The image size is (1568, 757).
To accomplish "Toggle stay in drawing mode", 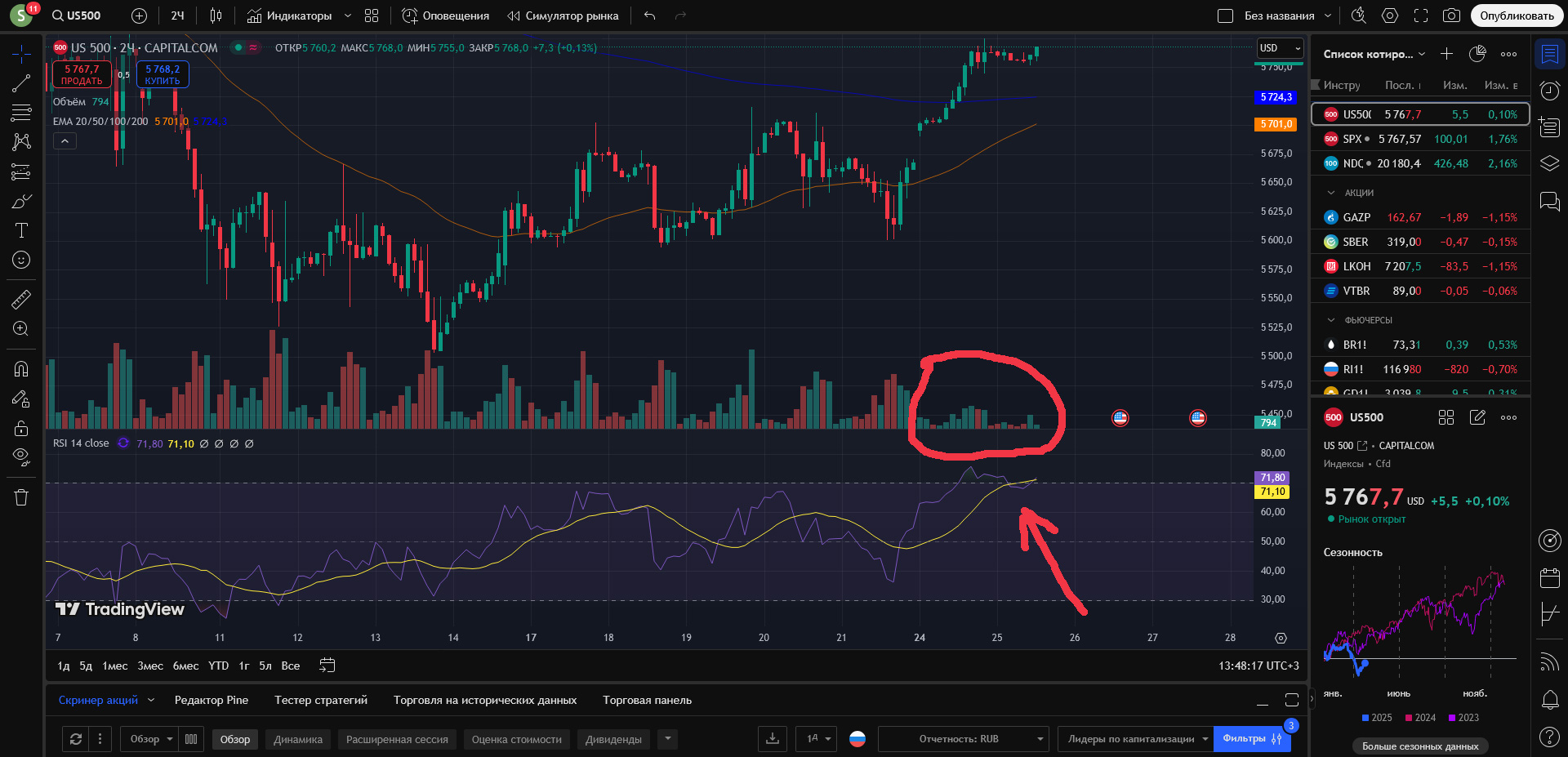I will coord(21,399).
